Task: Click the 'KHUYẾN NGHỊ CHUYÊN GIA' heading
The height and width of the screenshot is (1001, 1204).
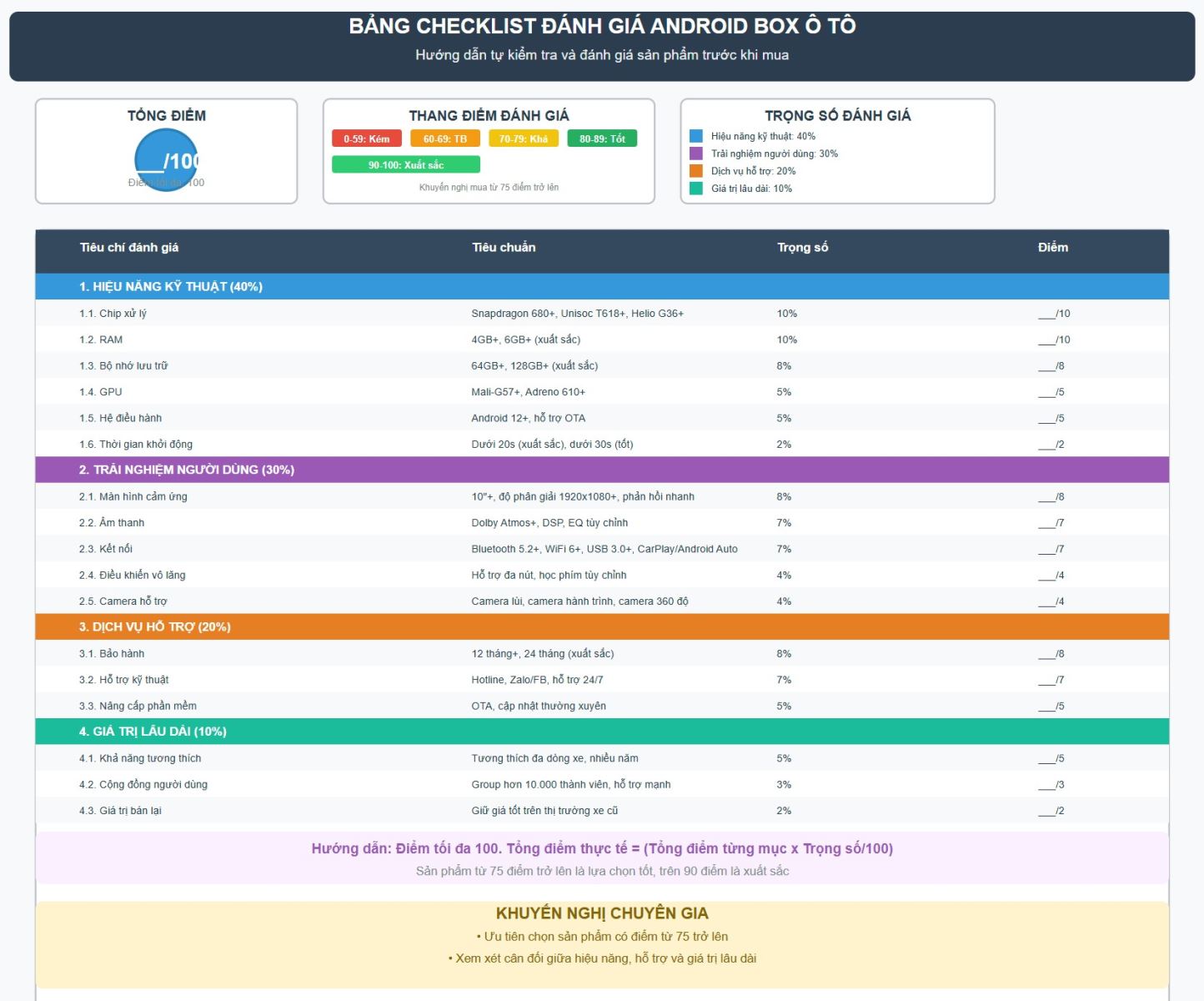Action: coord(602,913)
